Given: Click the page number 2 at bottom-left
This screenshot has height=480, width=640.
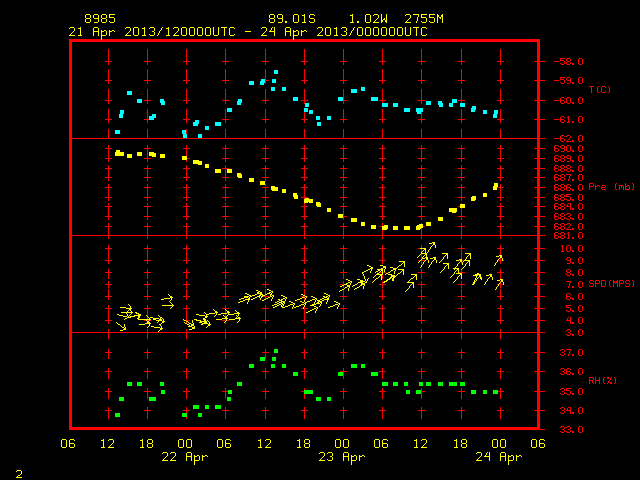Looking at the screenshot, I should pos(19,474).
